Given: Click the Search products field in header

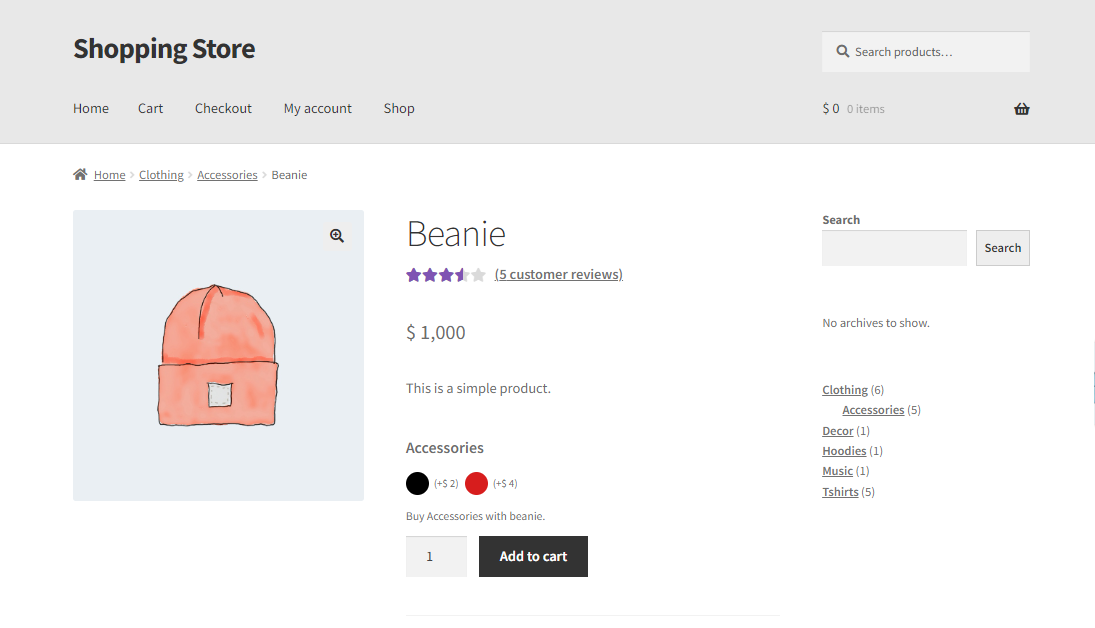Looking at the screenshot, I should pyautogui.click(x=925, y=52).
